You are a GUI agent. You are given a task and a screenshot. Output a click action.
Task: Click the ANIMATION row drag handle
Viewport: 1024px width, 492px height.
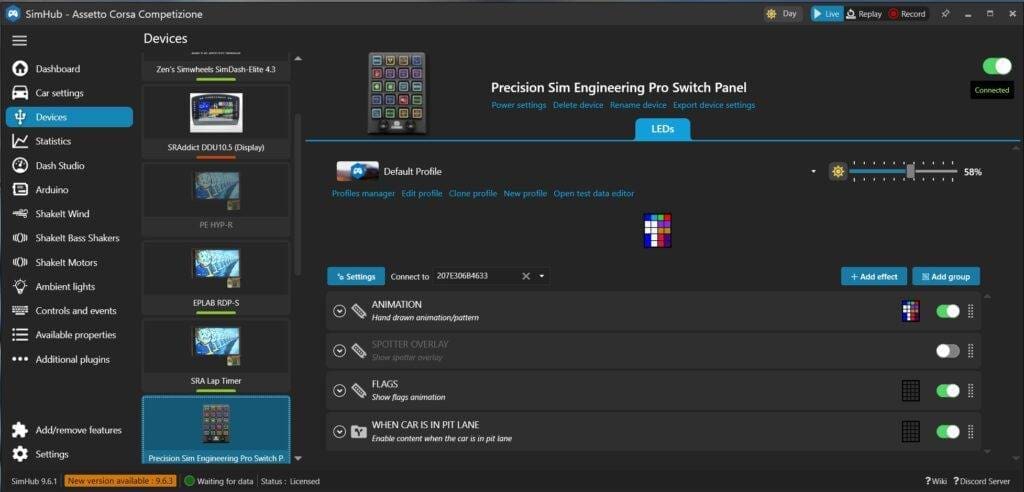[970, 312]
